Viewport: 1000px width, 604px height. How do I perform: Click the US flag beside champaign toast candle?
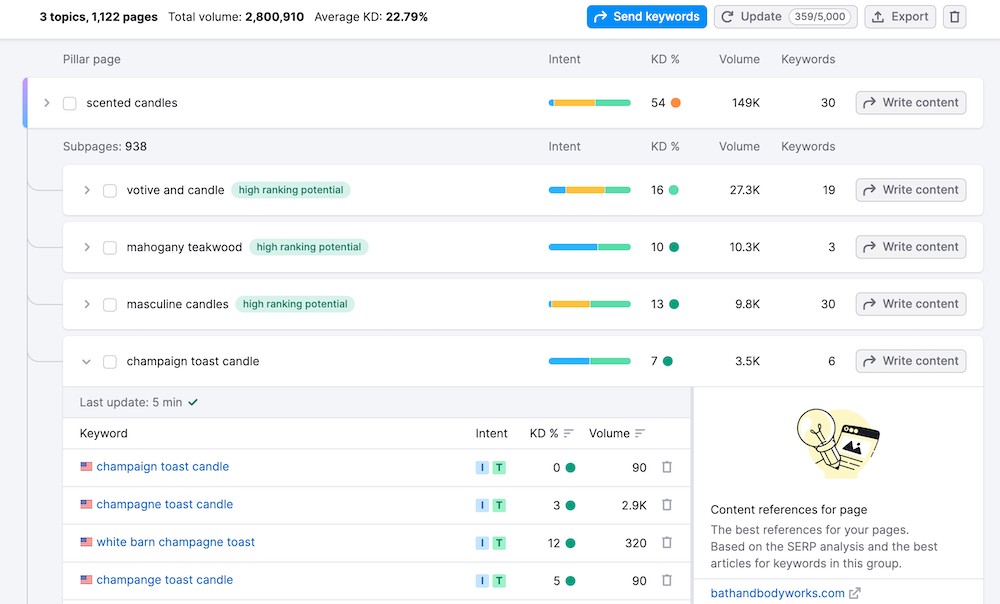point(87,467)
